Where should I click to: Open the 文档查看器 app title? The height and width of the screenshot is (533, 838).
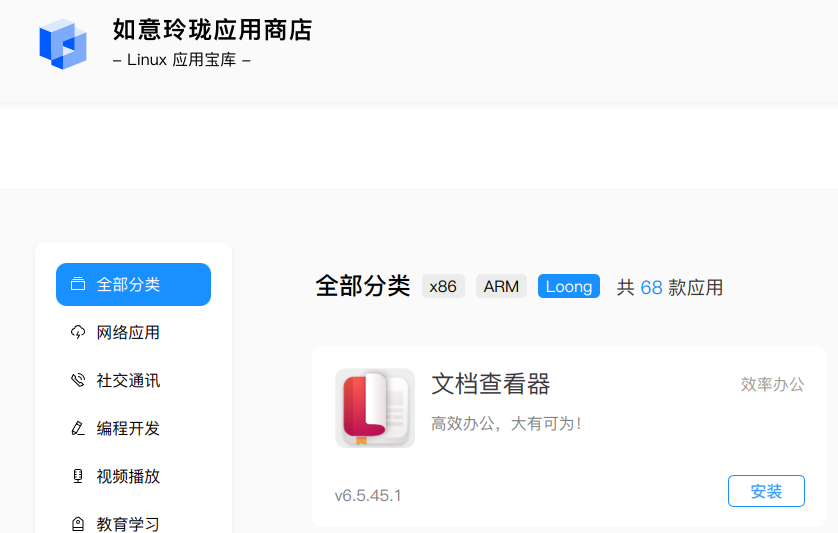[x=491, y=384]
